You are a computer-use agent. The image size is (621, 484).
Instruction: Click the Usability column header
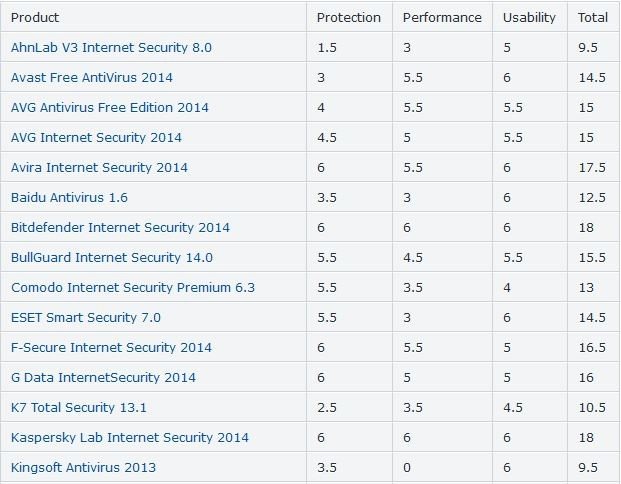pos(528,17)
